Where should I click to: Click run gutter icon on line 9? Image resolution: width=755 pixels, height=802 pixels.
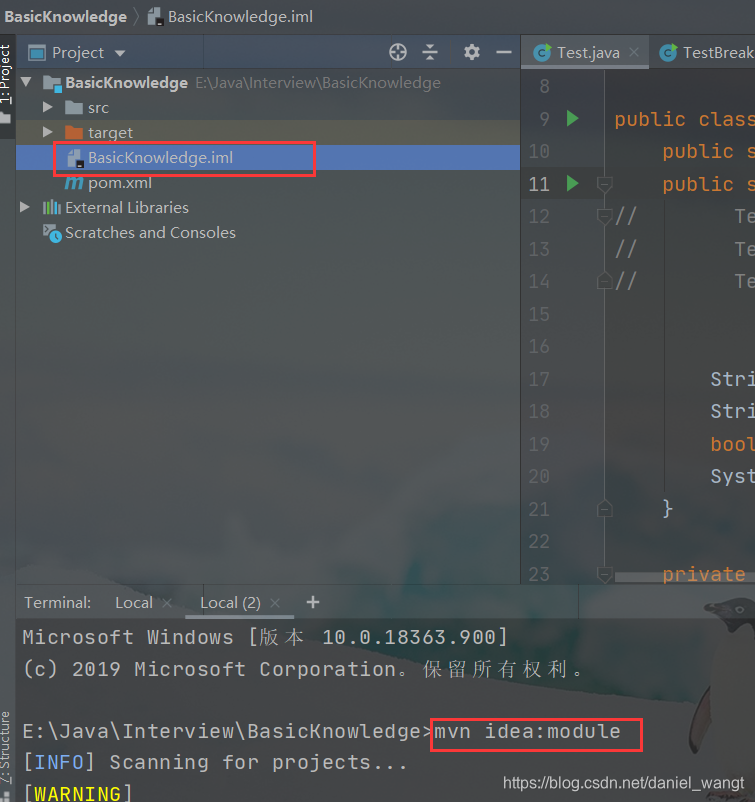click(x=572, y=118)
